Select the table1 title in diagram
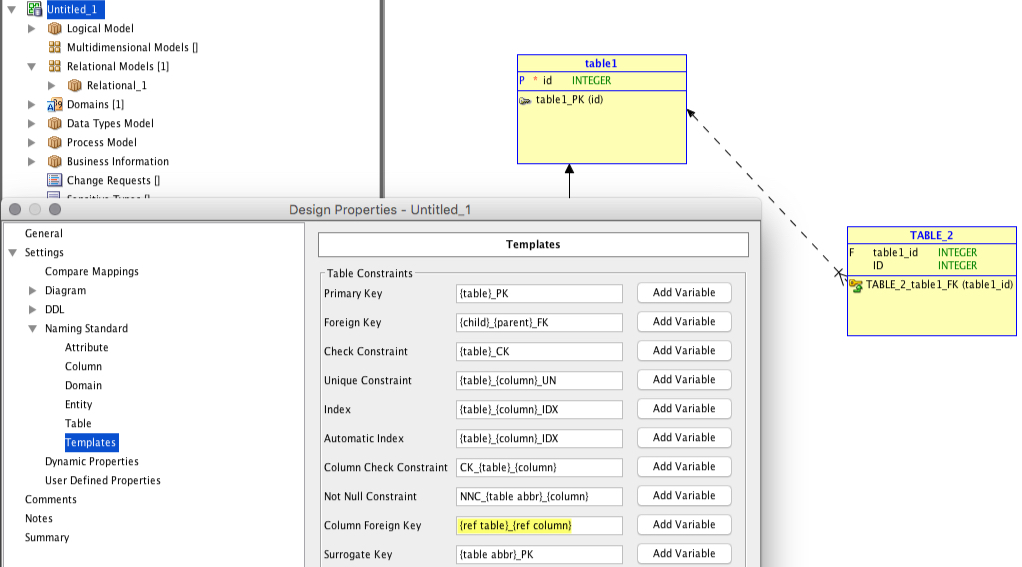The height and width of the screenshot is (567, 1022). pos(601,63)
